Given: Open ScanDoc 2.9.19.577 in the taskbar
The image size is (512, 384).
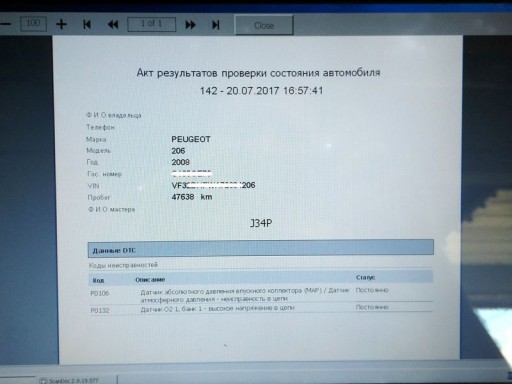Looking at the screenshot, I should click(x=69, y=380).
